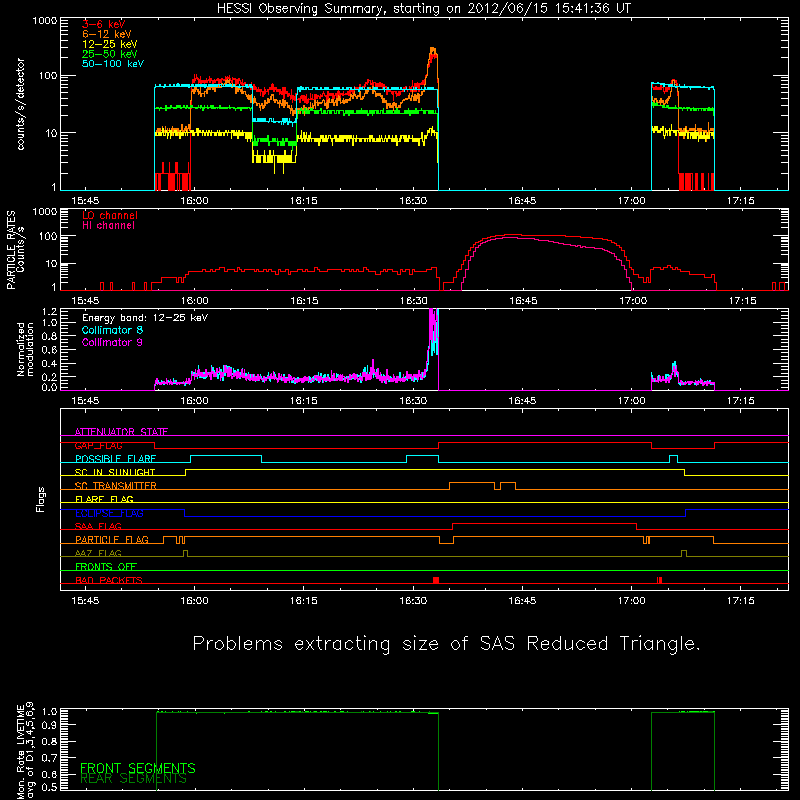Pick the cyan '50-100 keV' legend entry
The width and height of the screenshot is (800, 800).
point(113,64)
